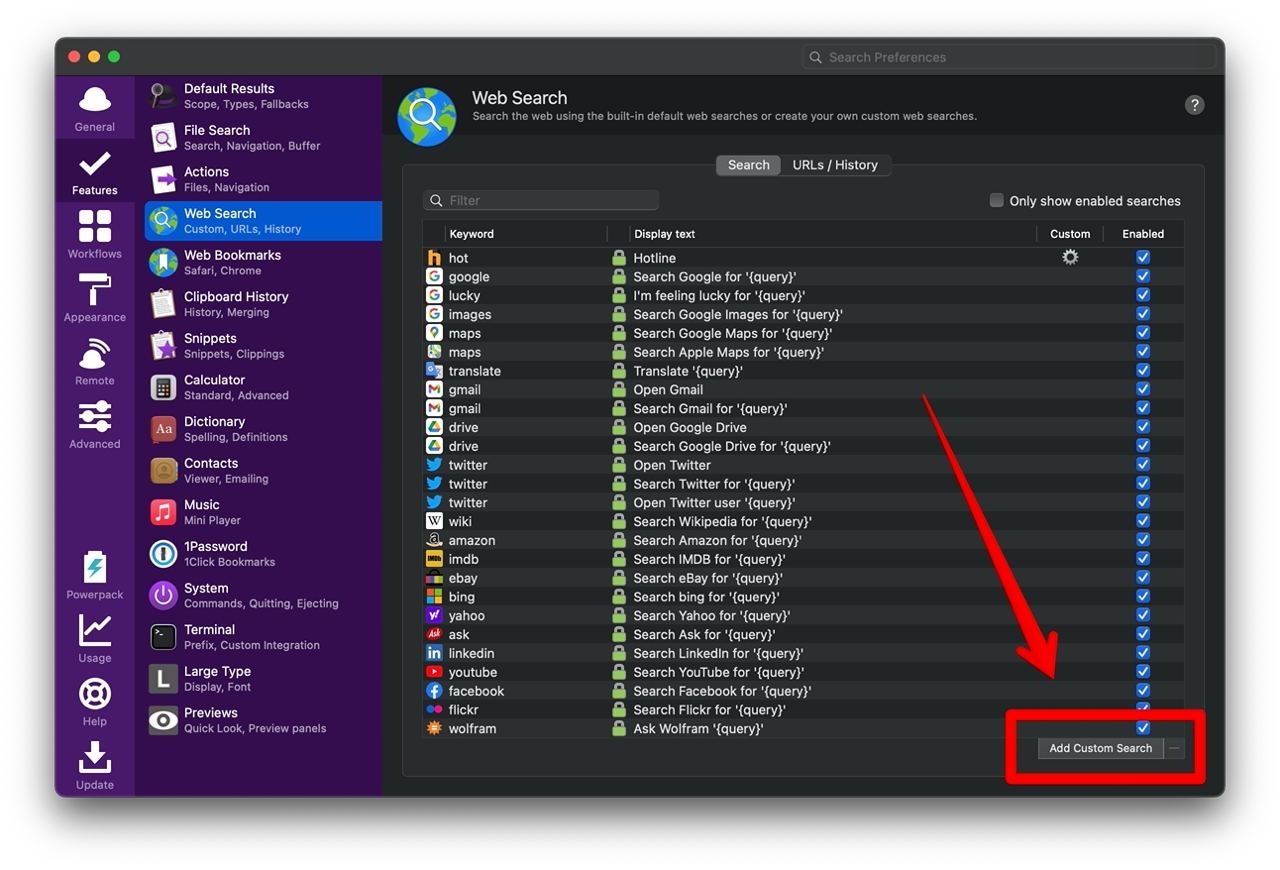The height and width of the screenshot is (870, 1280).
Task: Select the yahoo keyword row
Action: (x=803, y=616)
